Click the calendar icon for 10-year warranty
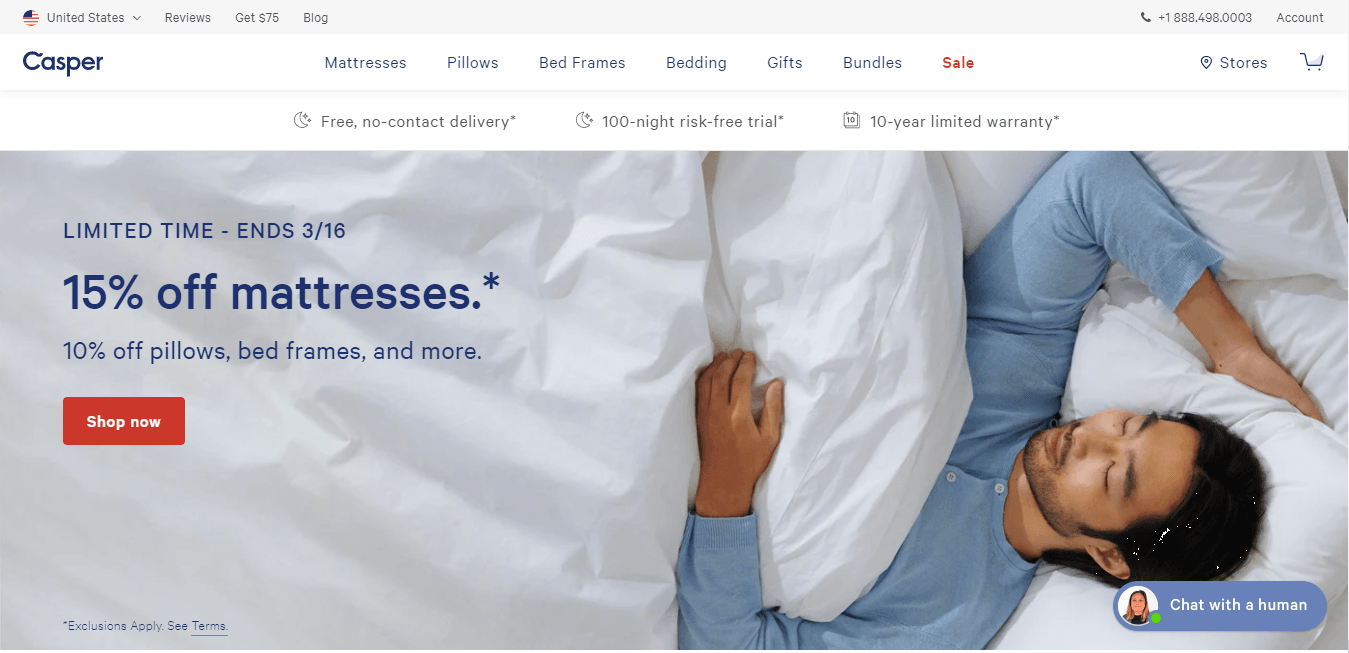Screen dimensions: 1349x653 (x=851, y=121)
